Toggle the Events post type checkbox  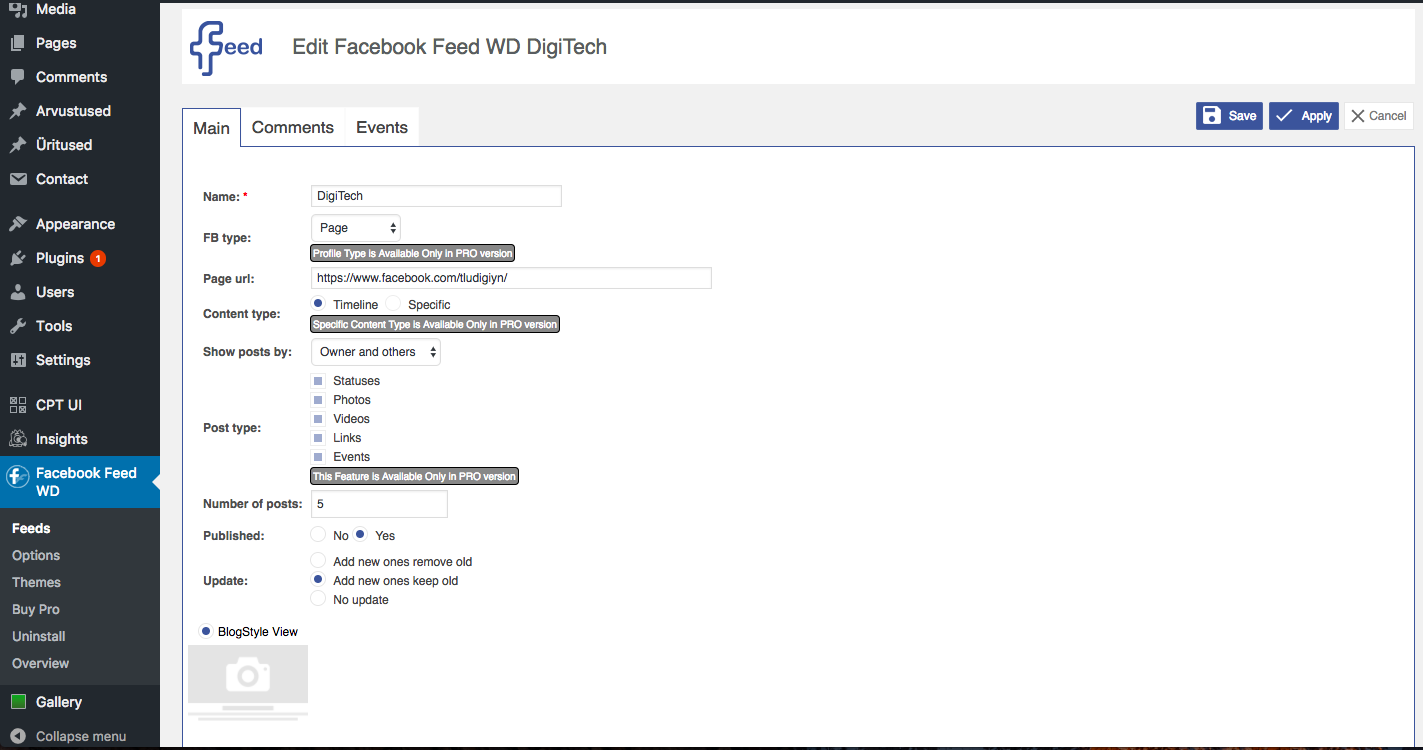(318, 457)
